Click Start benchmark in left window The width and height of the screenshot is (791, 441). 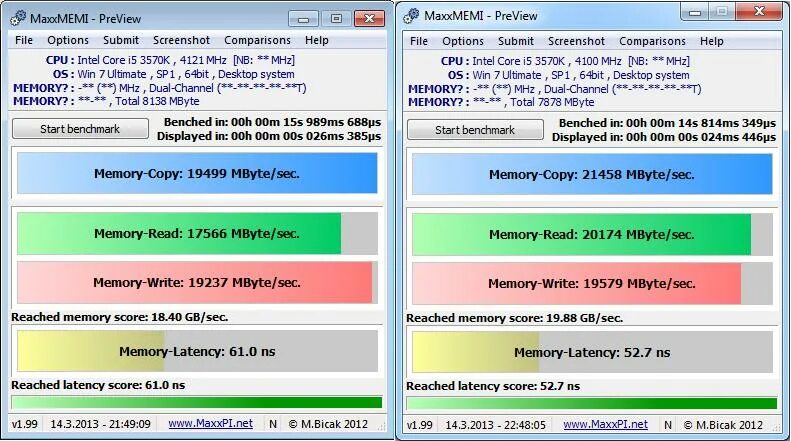(80, 129)
